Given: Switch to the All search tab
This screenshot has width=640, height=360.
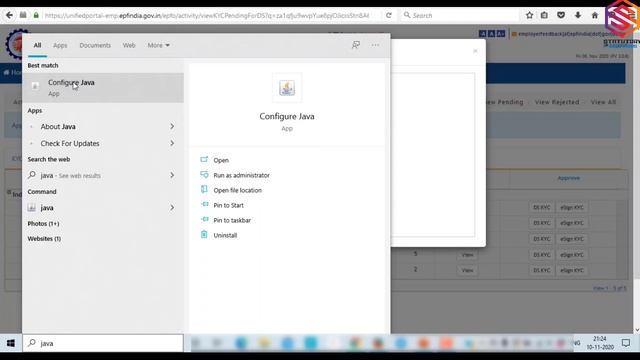Looking at the screenshot, I should tap(37, 45).
